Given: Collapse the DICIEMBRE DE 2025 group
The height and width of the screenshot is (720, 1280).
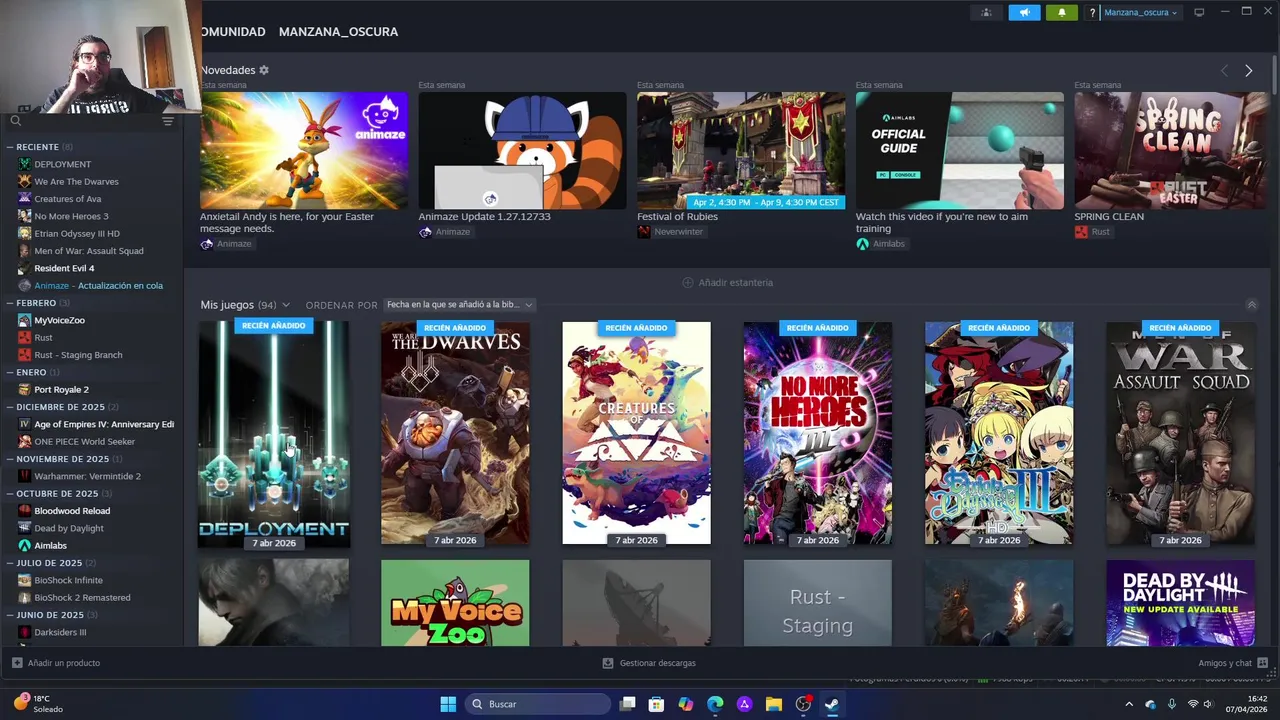Looking at the screenshot, I should tap(10, 407).
